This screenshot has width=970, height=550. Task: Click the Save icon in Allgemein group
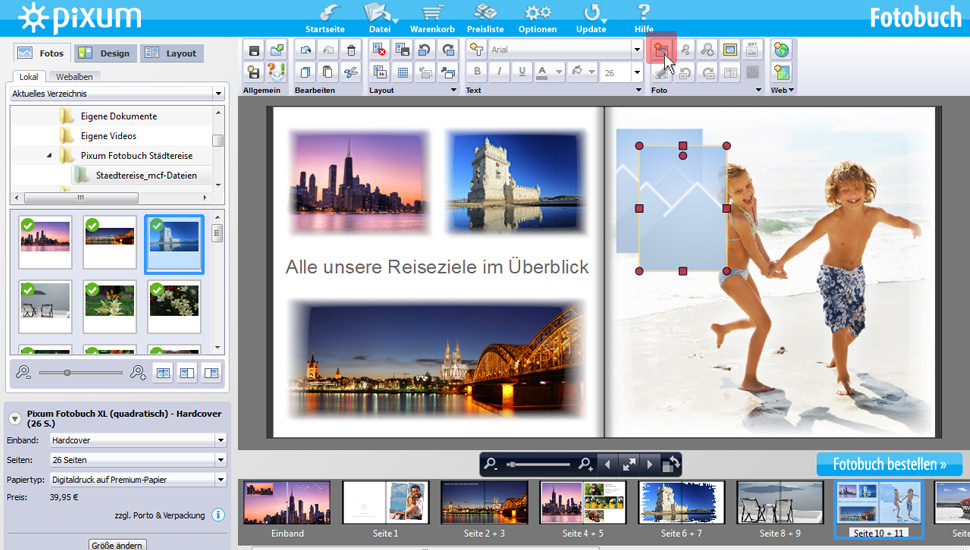(254, 50)
